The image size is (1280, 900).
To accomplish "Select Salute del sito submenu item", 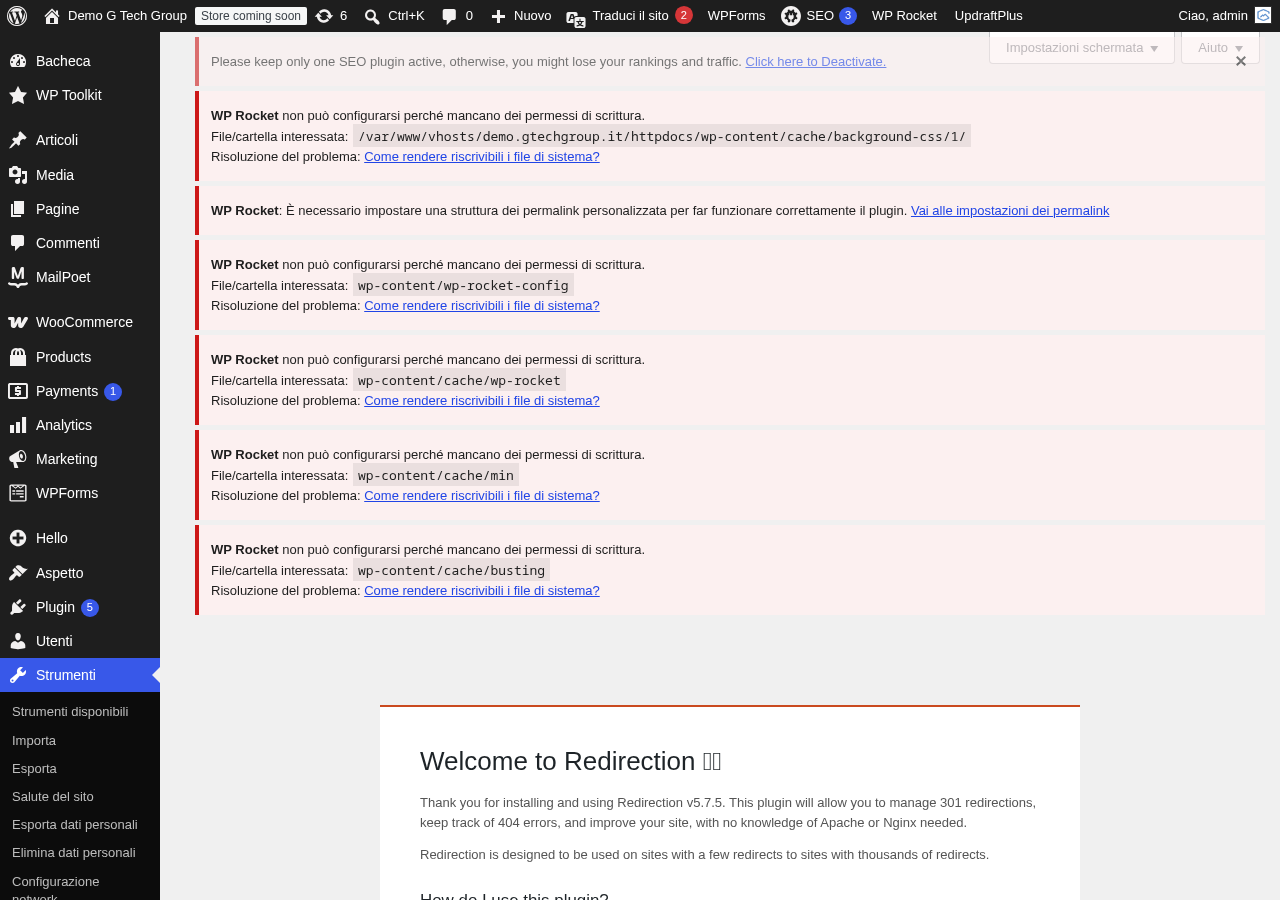I will tap(53, 796).
